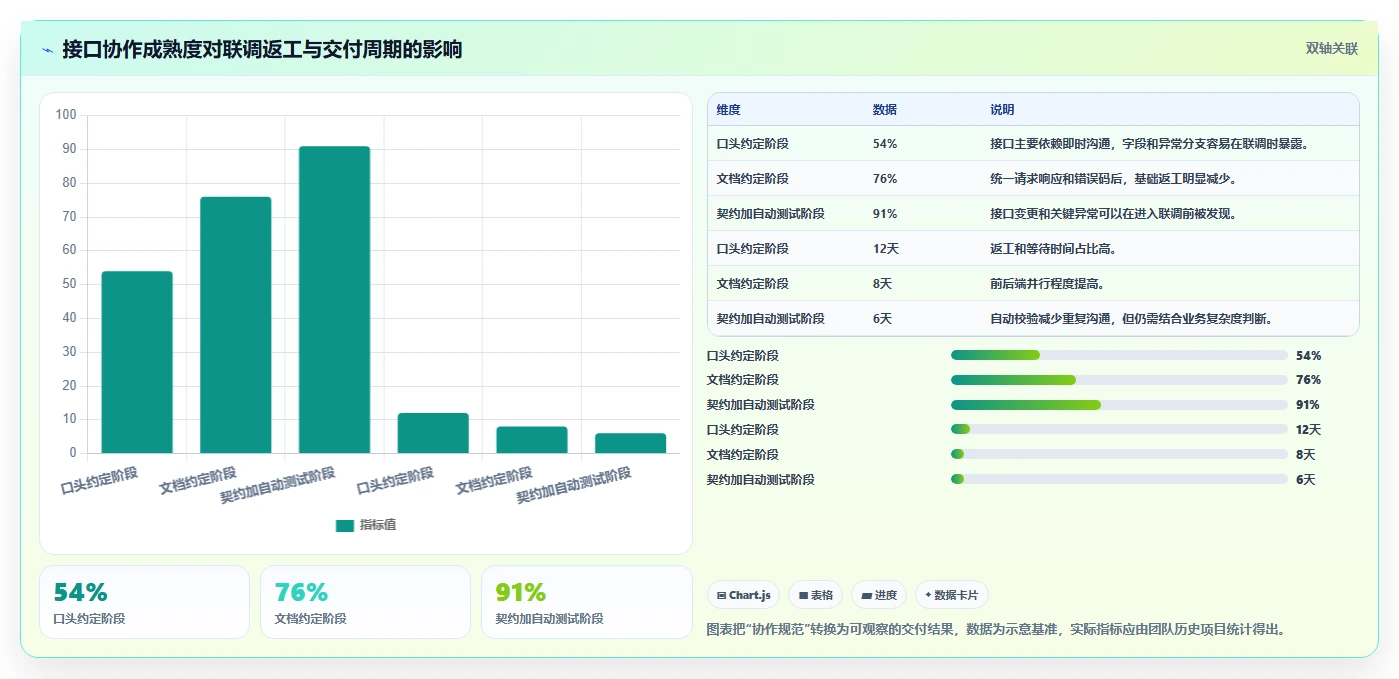Click the chart title 接口协作成熟度对联调返工与交付周期的影响

pyautogui.click(x=262, y=49)
